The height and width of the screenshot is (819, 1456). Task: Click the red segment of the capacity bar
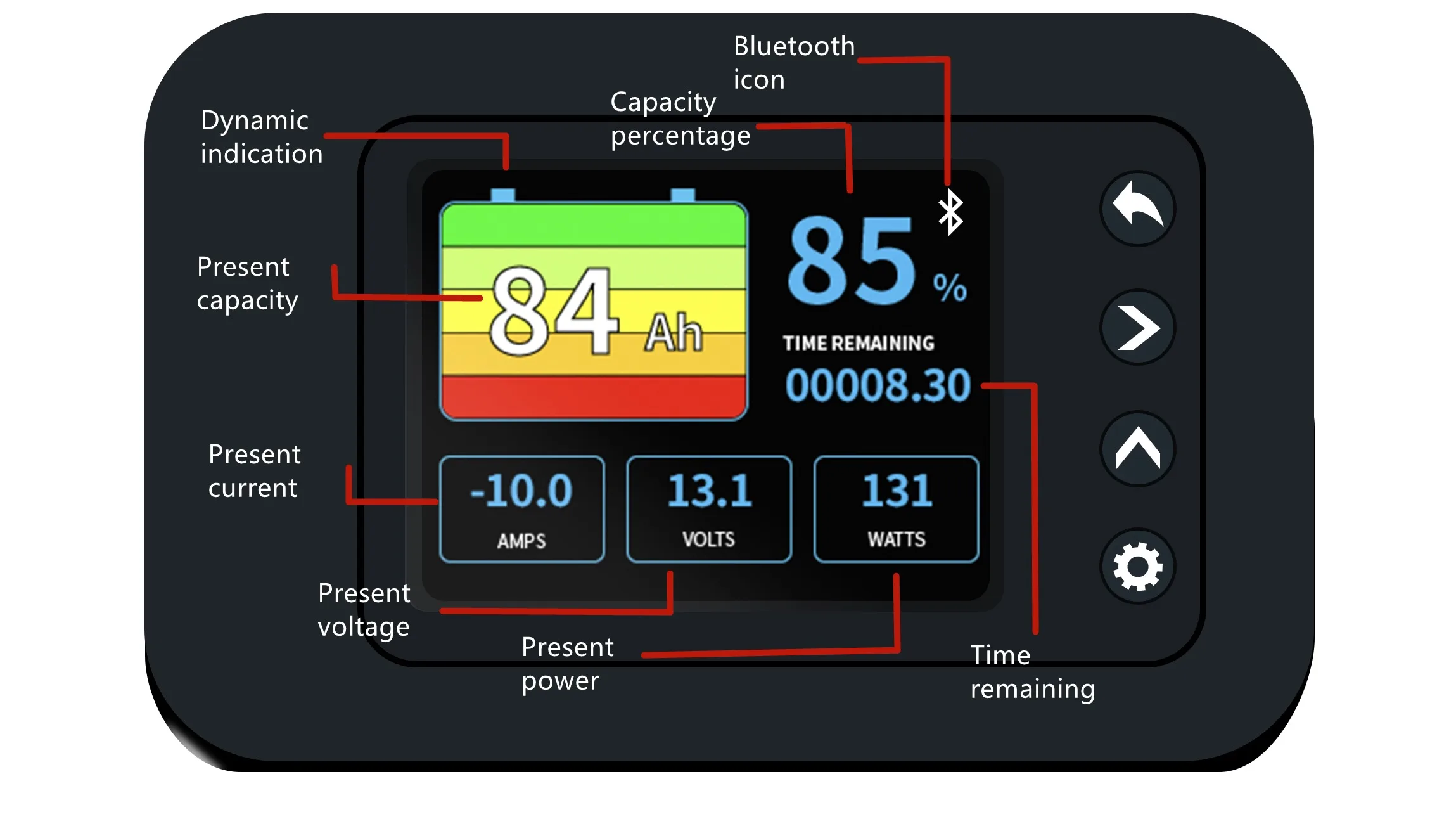click(x=594, y=399)
